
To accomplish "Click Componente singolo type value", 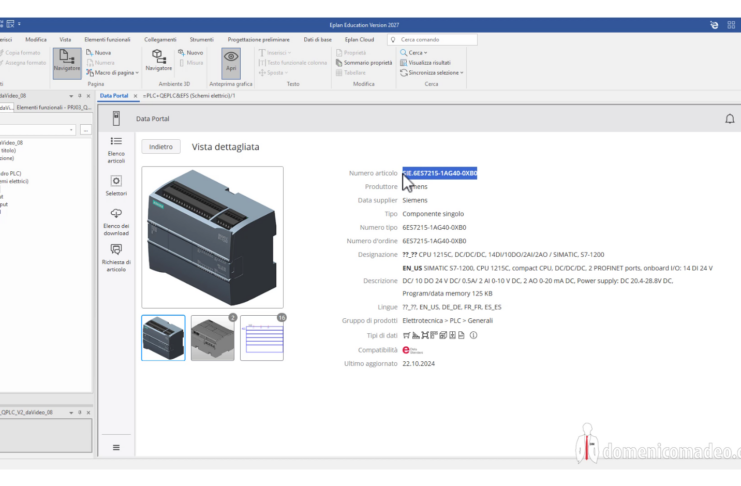I will [433, 214].
